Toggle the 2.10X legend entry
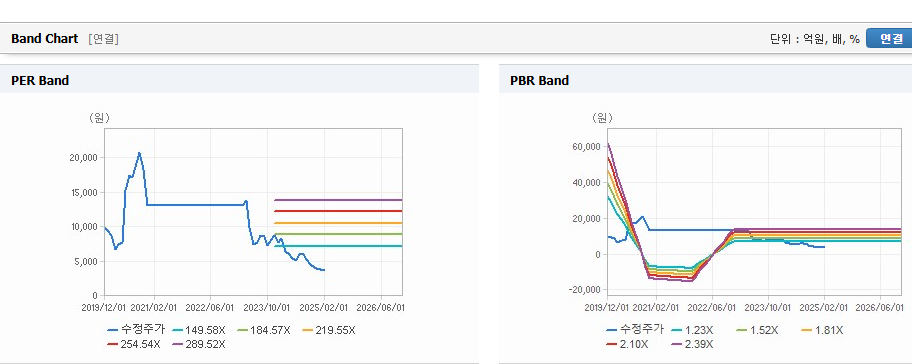 point(627,344)
